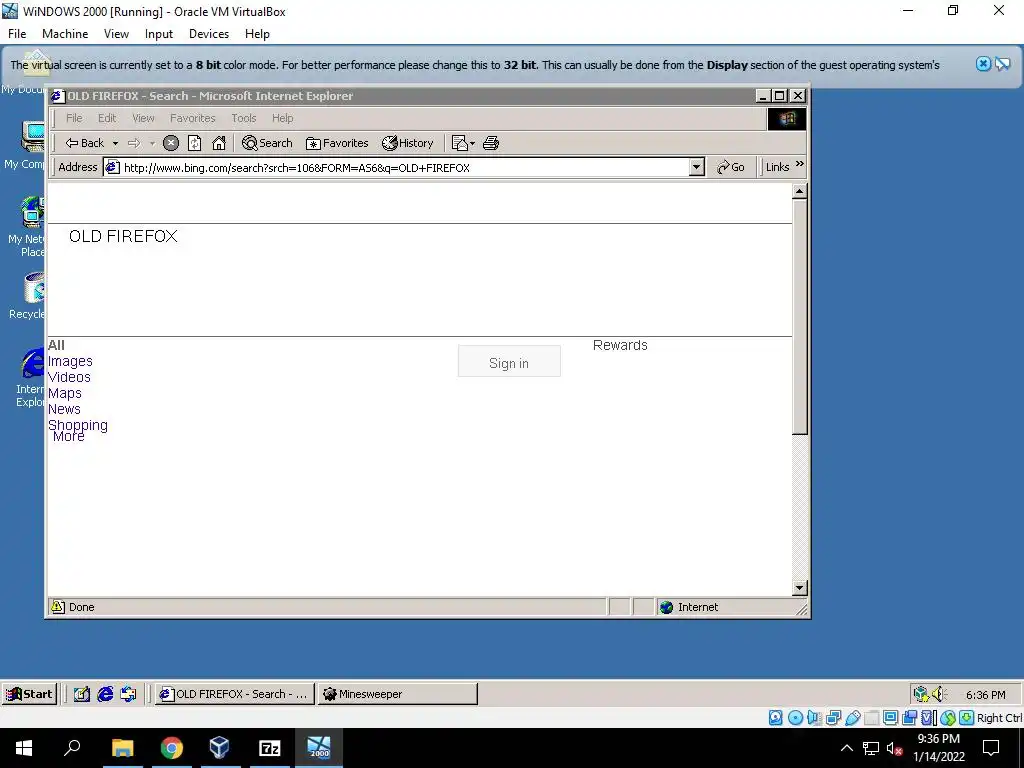
Task: Click VirtualBox Guest Additions tray icon
Action: (x=921, y=694)
